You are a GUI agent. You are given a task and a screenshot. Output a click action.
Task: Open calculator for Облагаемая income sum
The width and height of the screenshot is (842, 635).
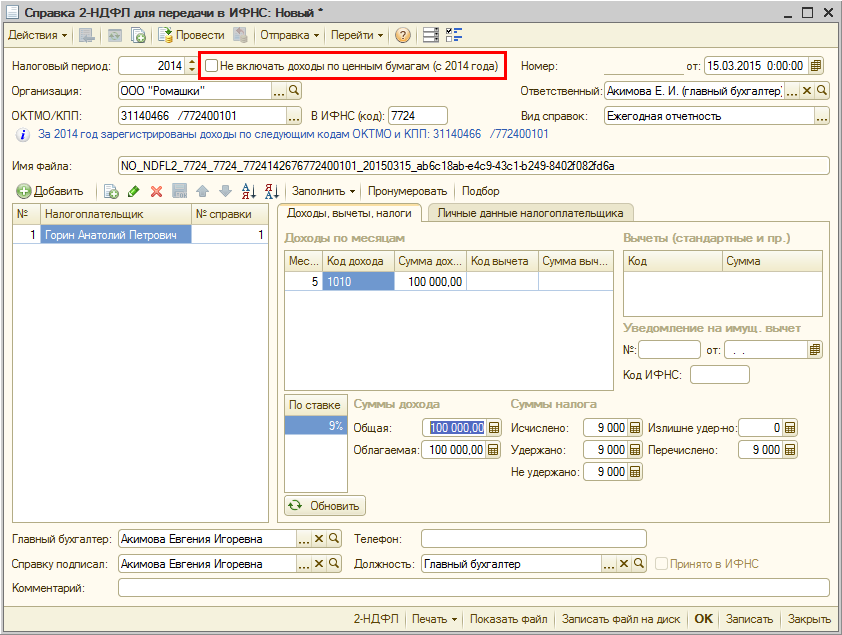pyautogui.click(x=493, y=450)
